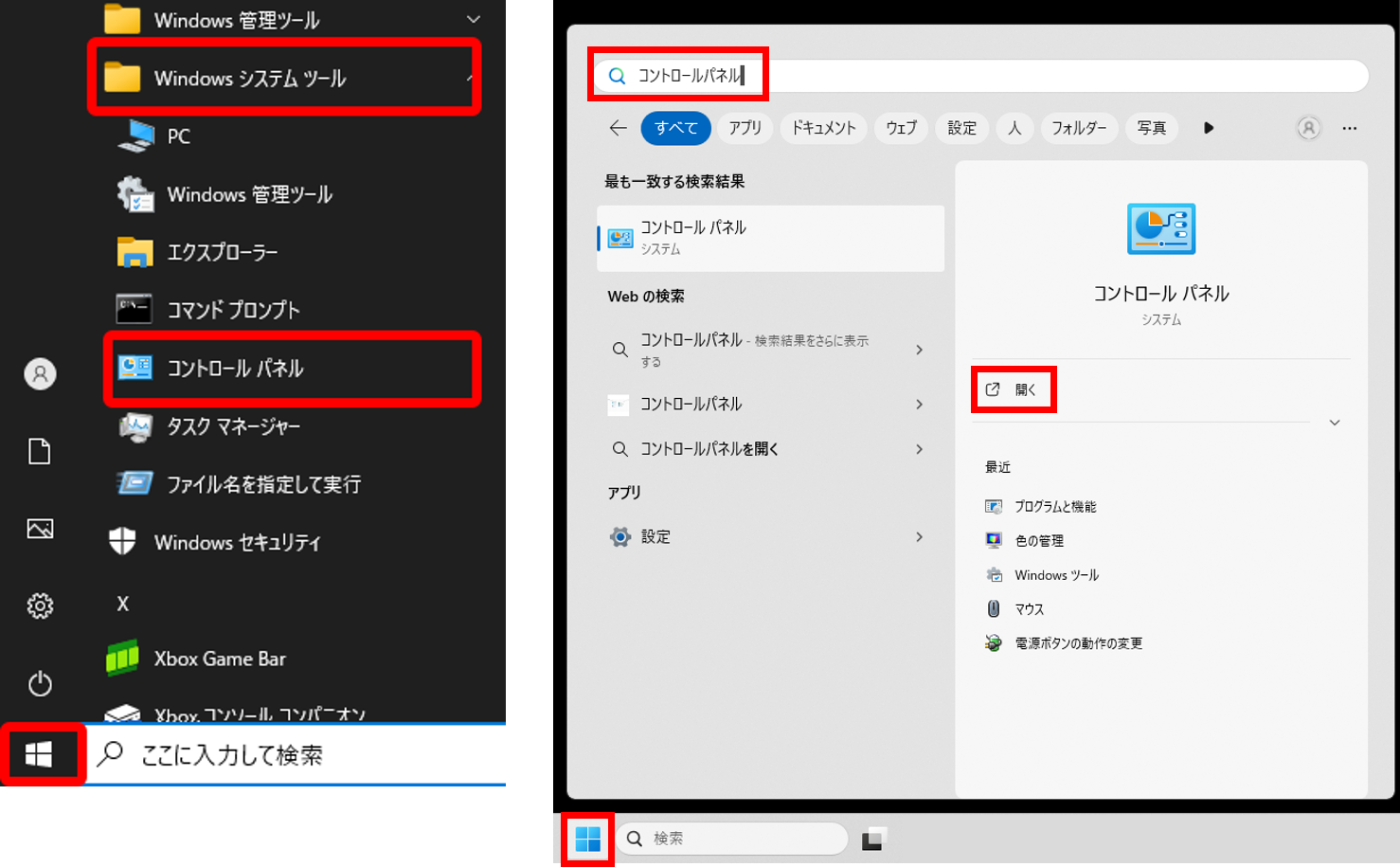The width and height of the screenshot is (1400, 867).
Task: Expand the chevron below the 開く button
Action: pos(1335,423)
